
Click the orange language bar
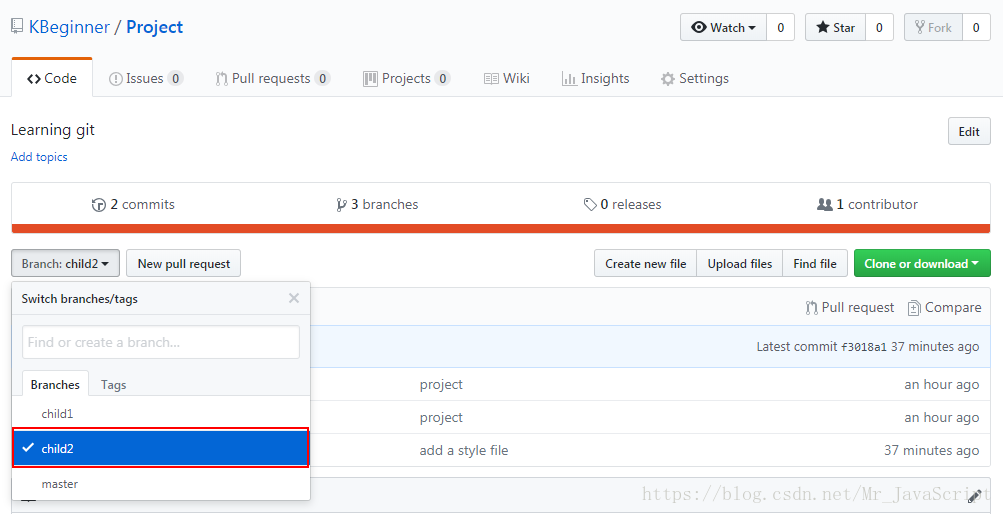tap(501, 228)
